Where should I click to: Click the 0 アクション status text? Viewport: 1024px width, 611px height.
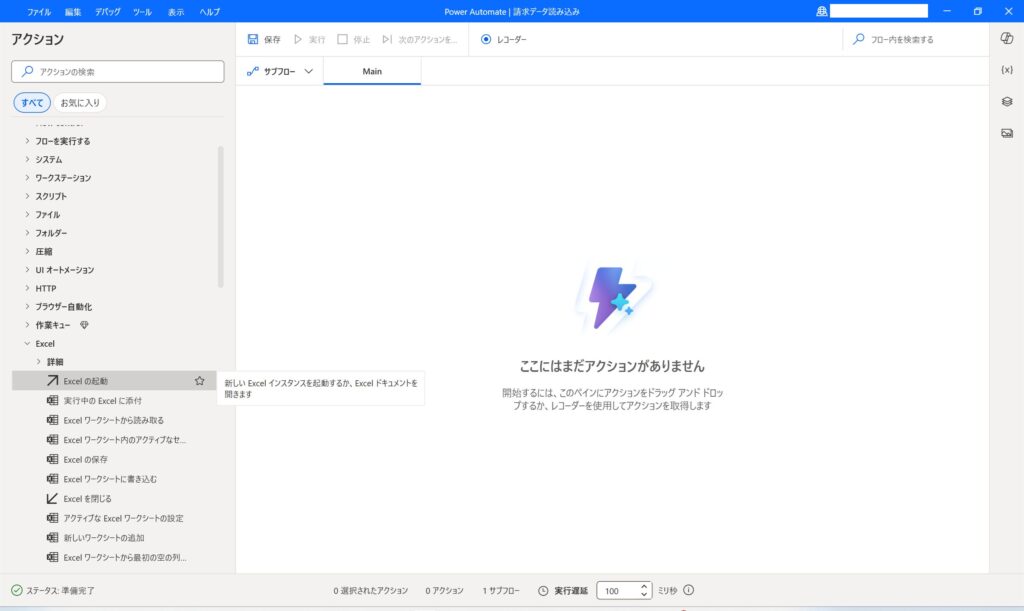pyautogui.click(x=444, y=590)
